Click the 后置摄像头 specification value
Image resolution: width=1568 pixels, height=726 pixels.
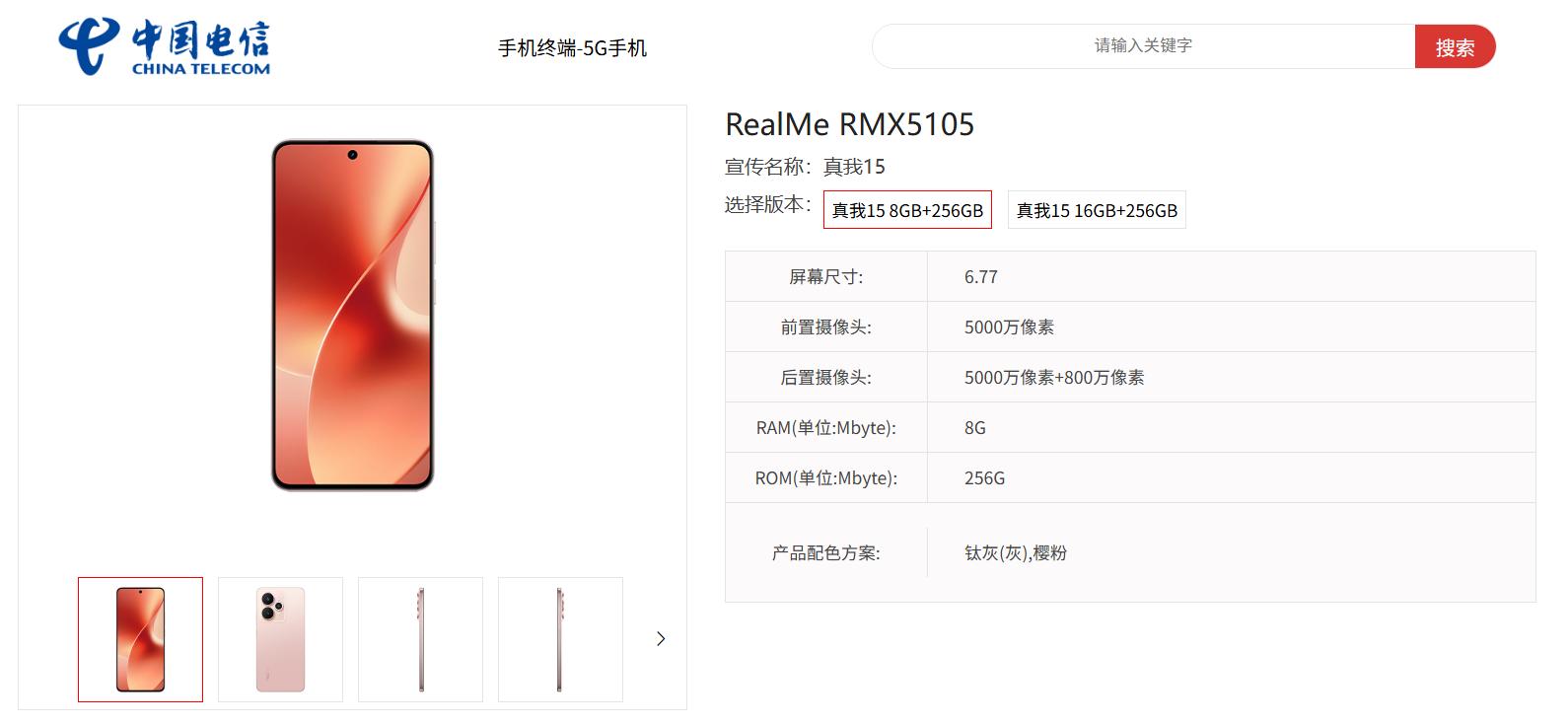1054,378
